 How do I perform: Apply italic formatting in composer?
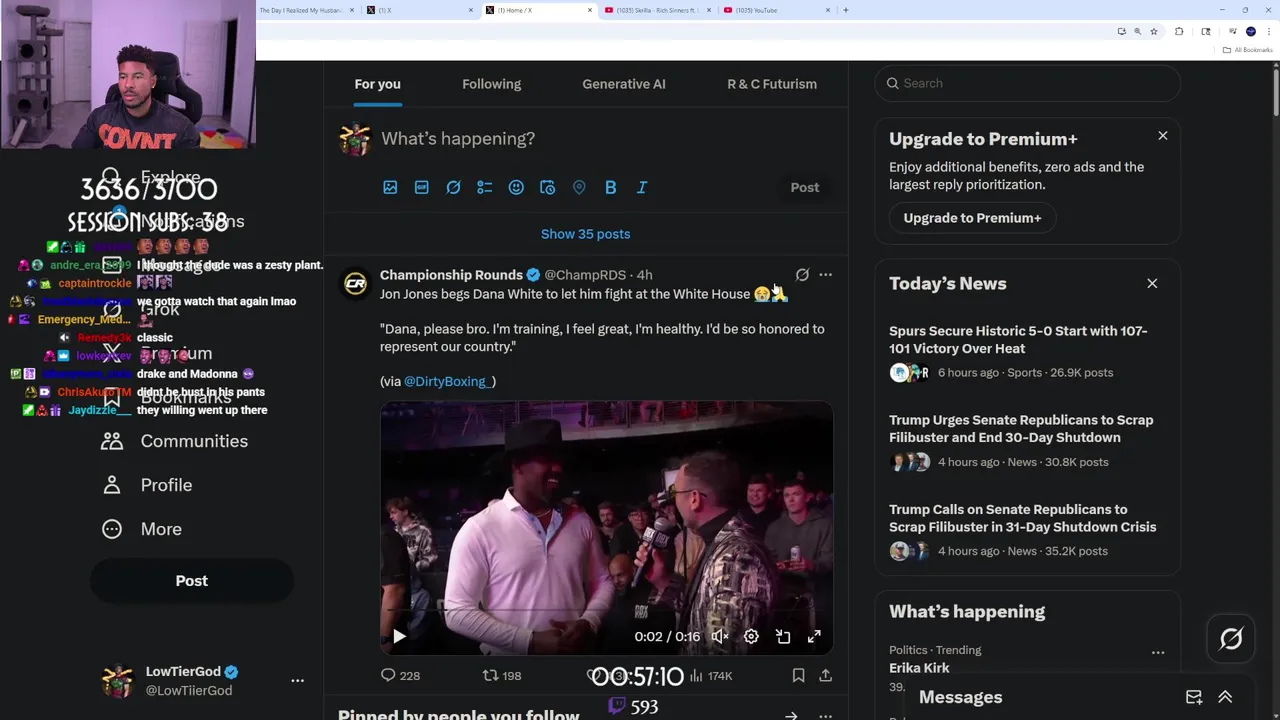tap(642, 187)
